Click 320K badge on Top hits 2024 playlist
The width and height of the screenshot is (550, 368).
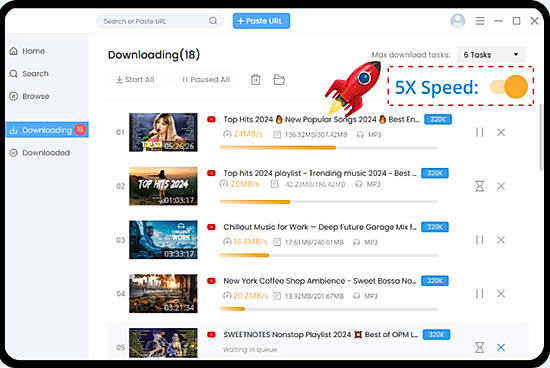pos(435,173)
